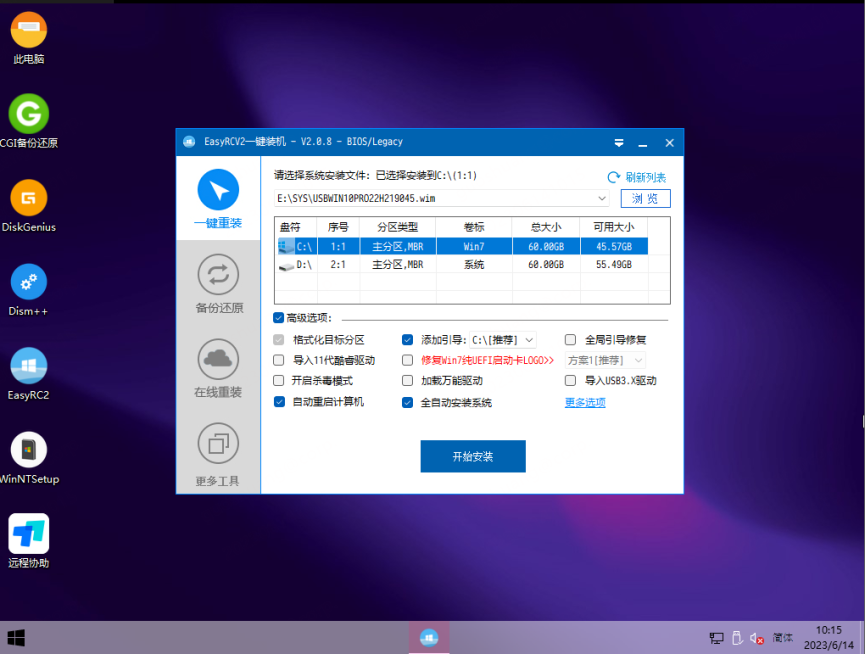
Task: Sort by 分区类型 column header
Action: click(x=397, y=227)
